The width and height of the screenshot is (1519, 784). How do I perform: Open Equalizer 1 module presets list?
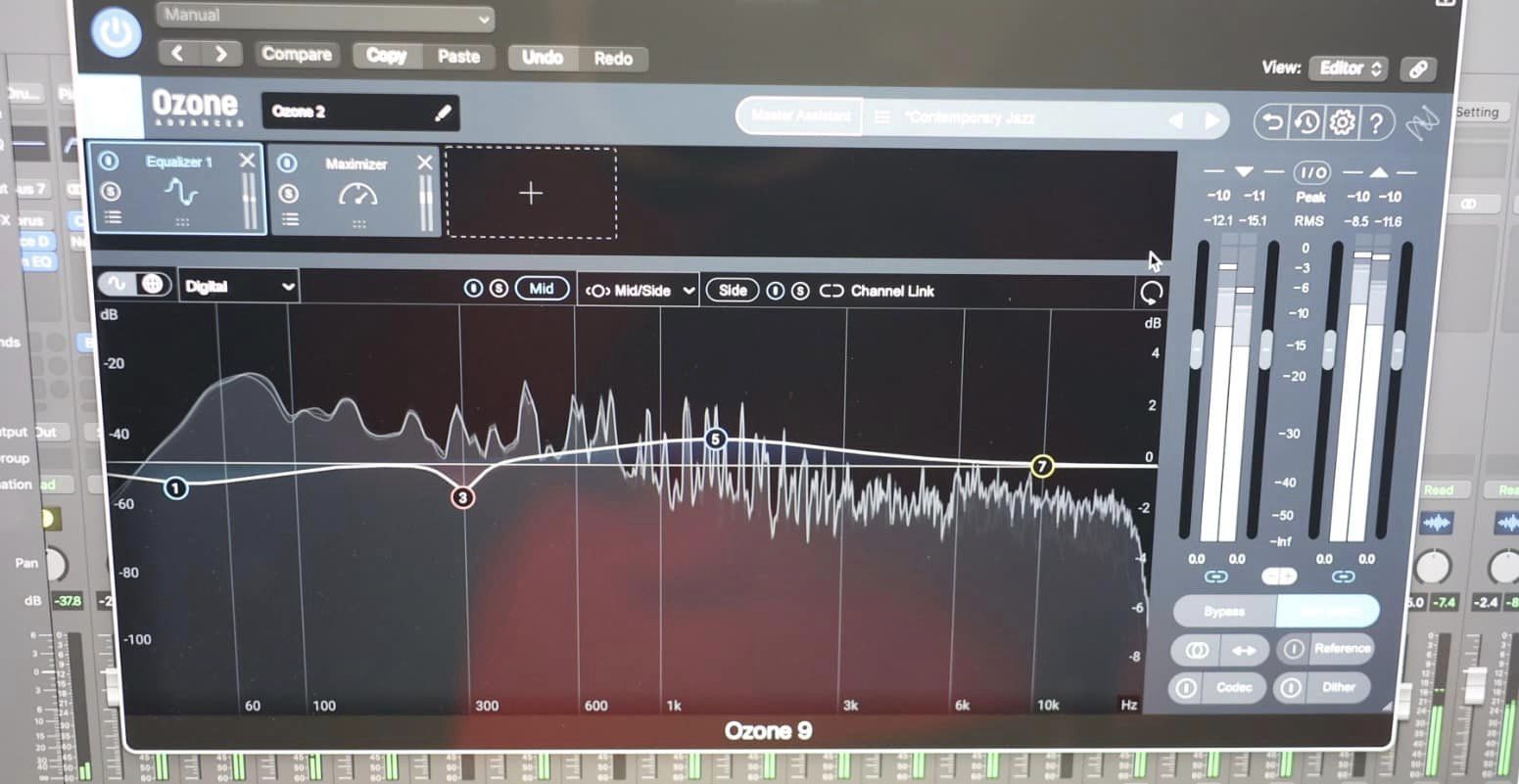[x=112, y=217]
